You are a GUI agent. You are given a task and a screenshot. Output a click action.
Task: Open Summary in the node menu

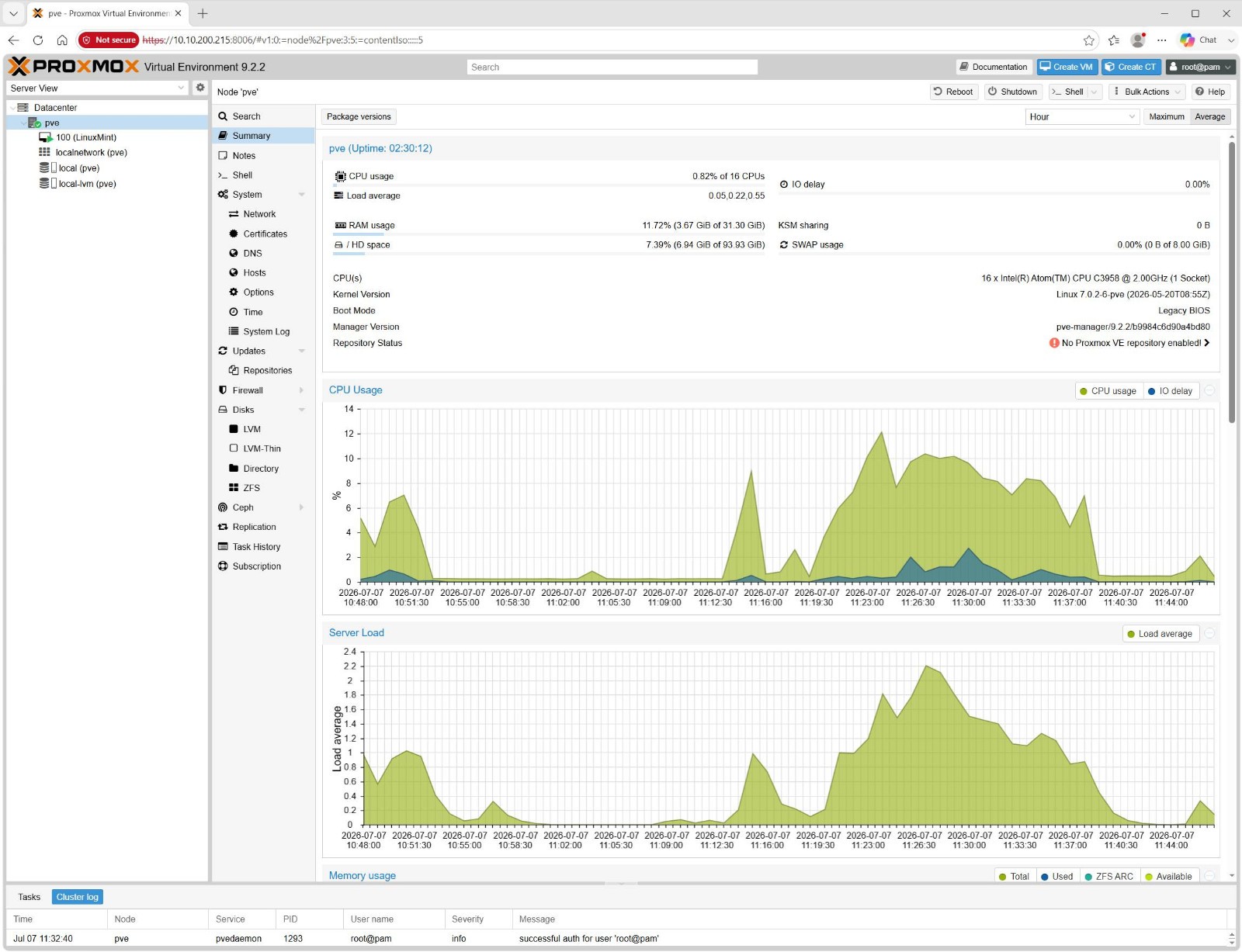pos(263,136)
